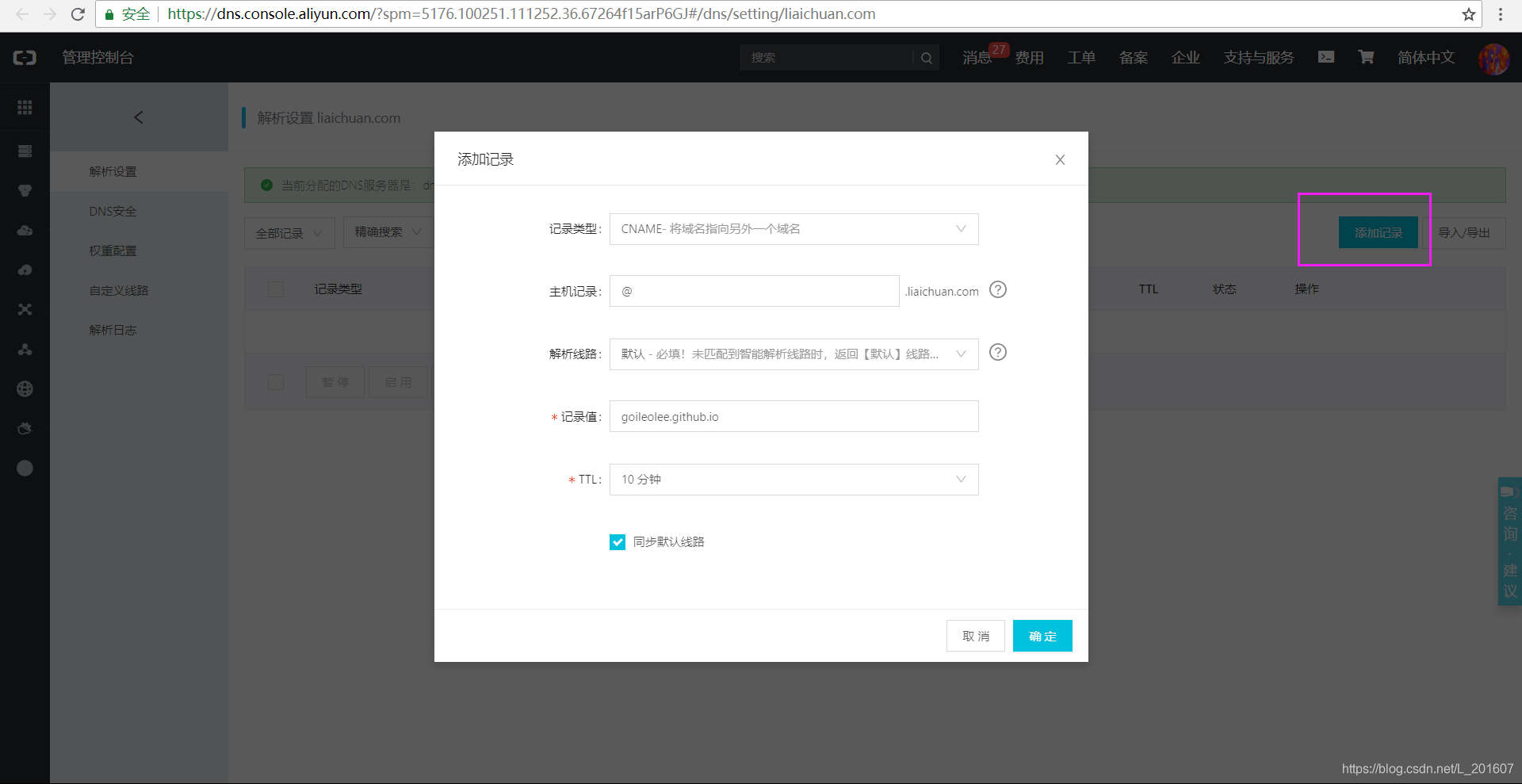Click the 记录类型 column header
The height and width of the screenshot is (784, 1522).
(x=338, y=289)
